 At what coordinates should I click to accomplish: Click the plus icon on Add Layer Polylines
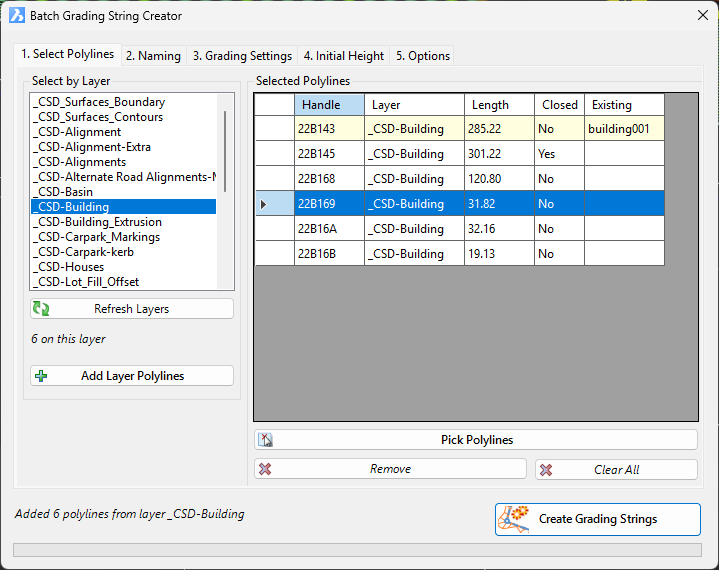tap(41, 376)
